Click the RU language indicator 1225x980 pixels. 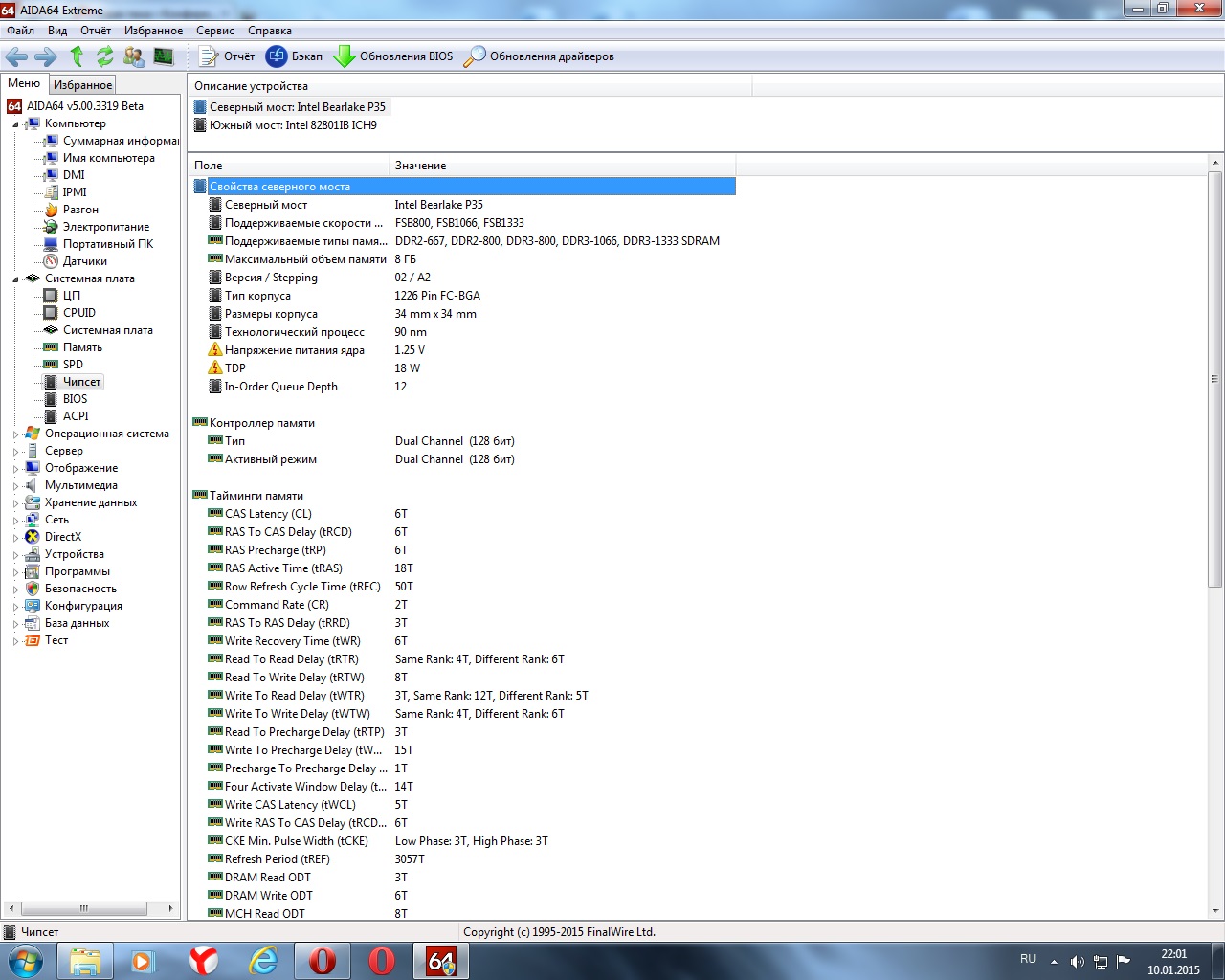tap(1028, 959)
